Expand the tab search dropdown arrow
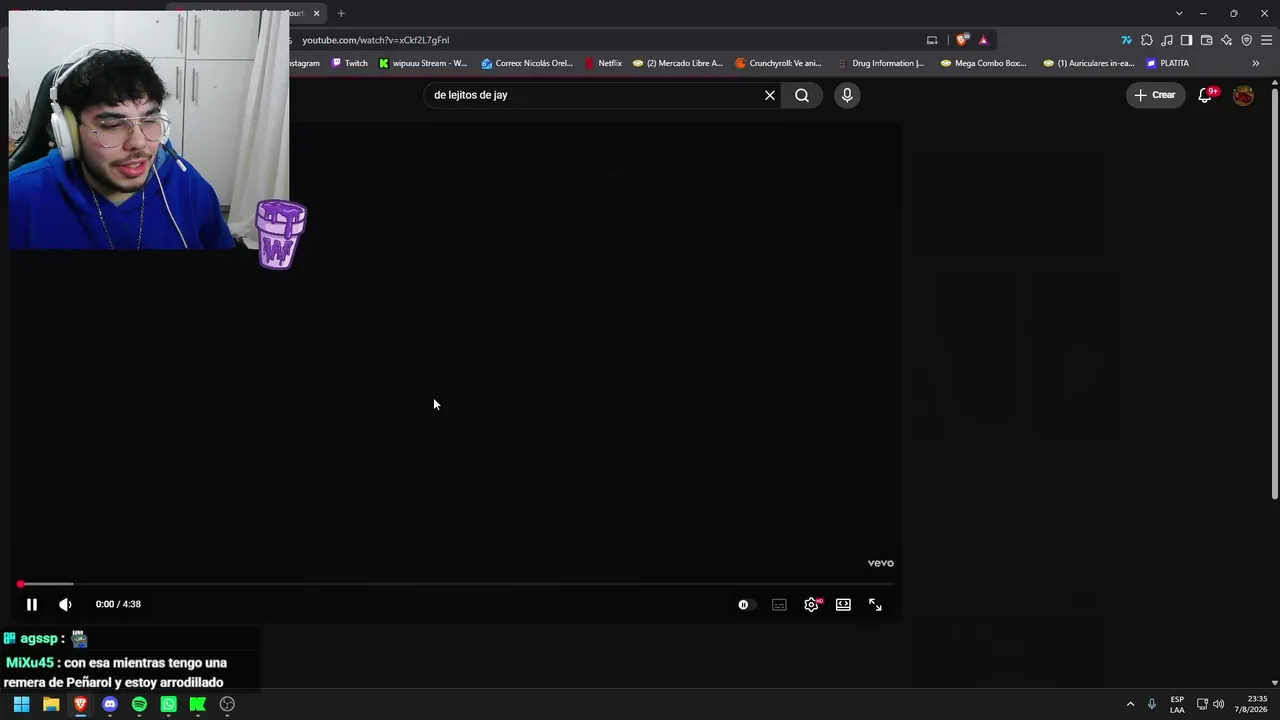Viewport: 1280px width, 720px height. (1179, 13)
